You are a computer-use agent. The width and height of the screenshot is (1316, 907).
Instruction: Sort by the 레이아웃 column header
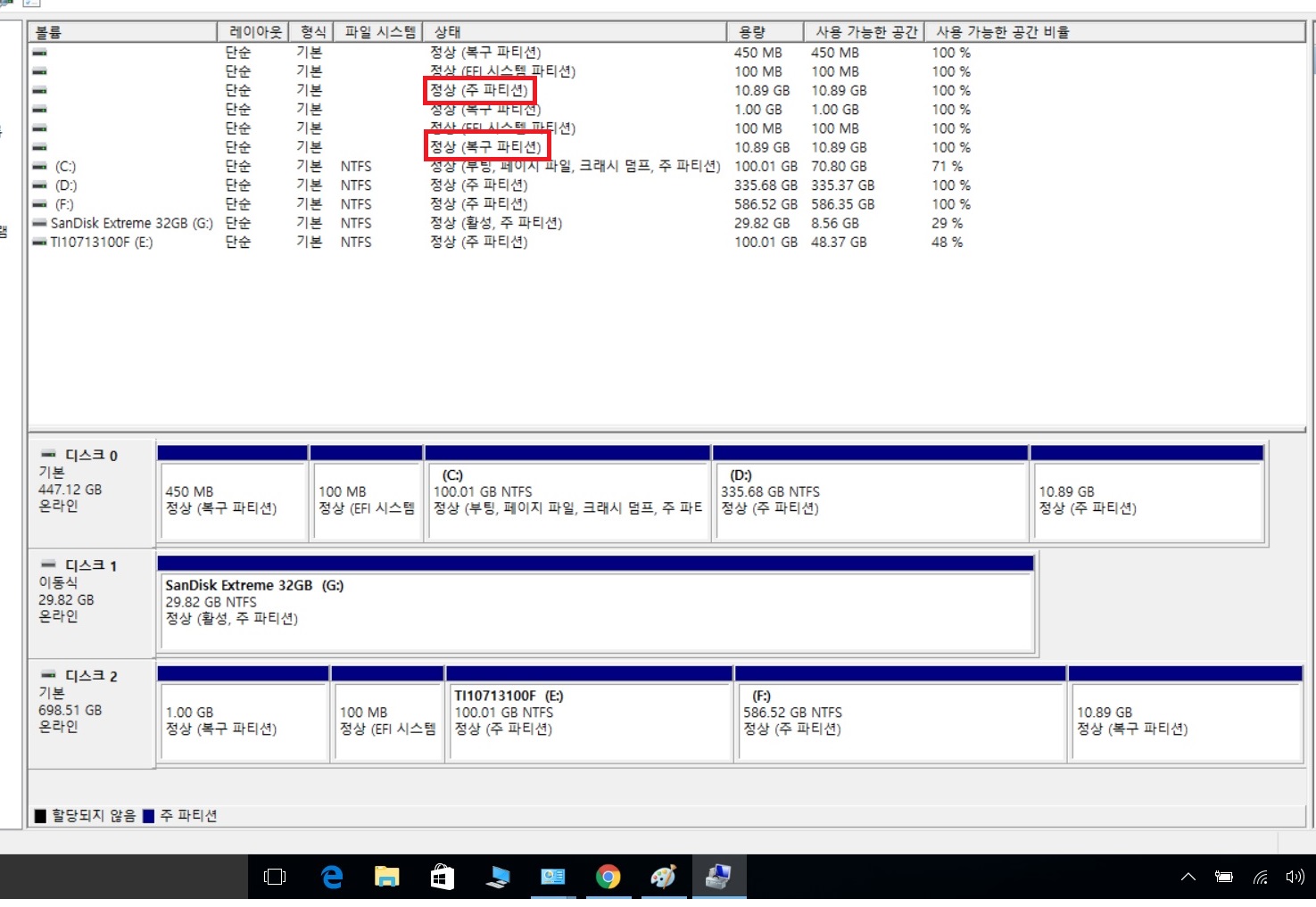[253, 32]
